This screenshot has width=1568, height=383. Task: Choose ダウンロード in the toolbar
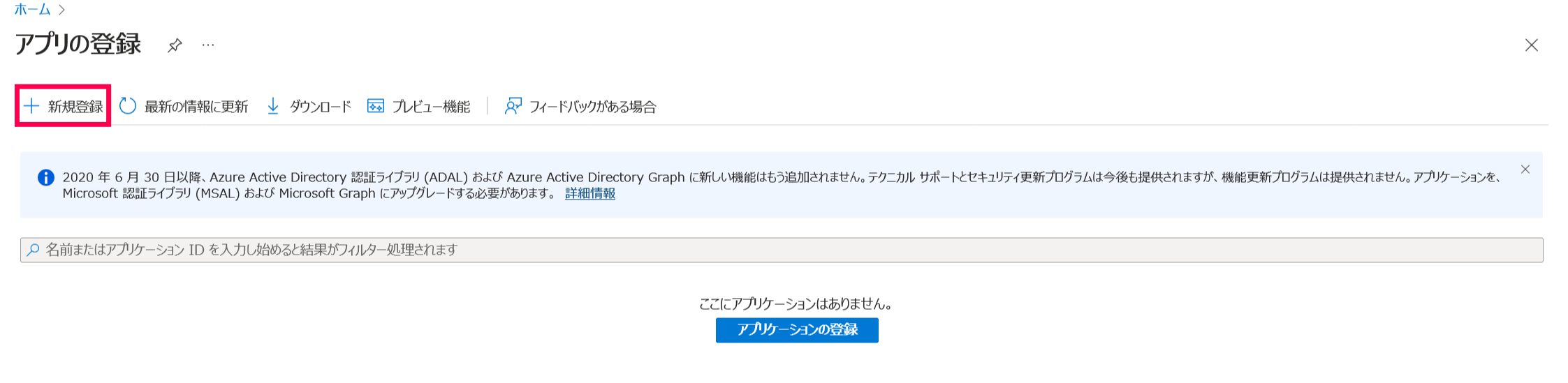click(321, 107)
